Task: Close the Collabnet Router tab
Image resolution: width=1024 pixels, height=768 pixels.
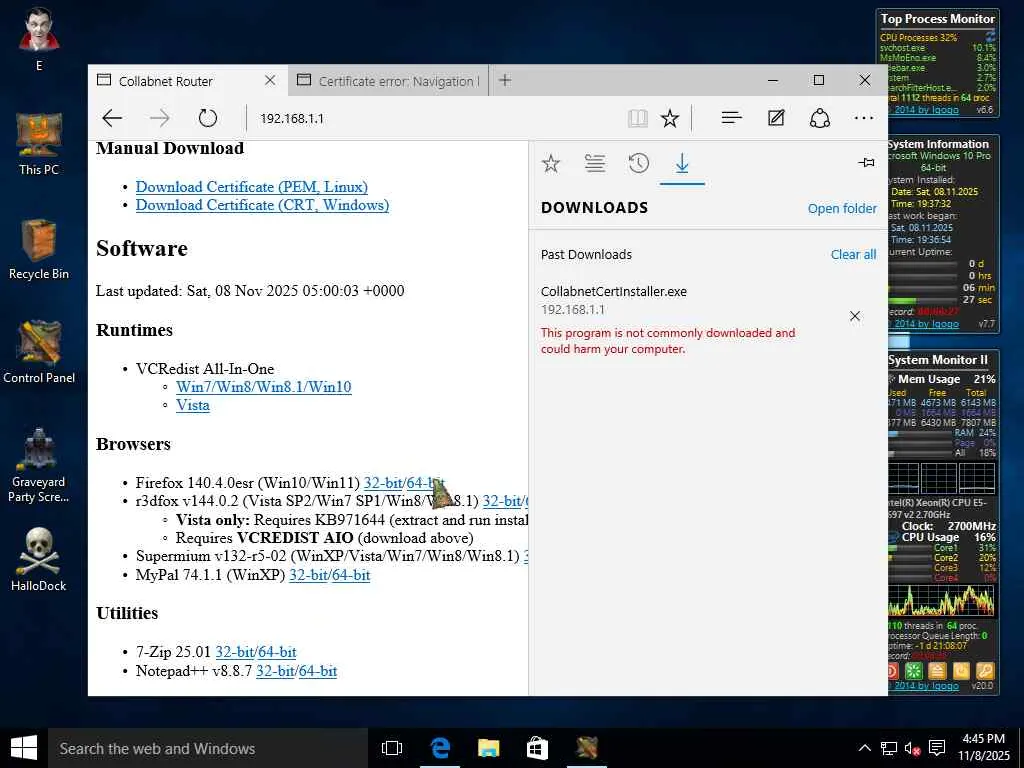Action: coord(270,80)
